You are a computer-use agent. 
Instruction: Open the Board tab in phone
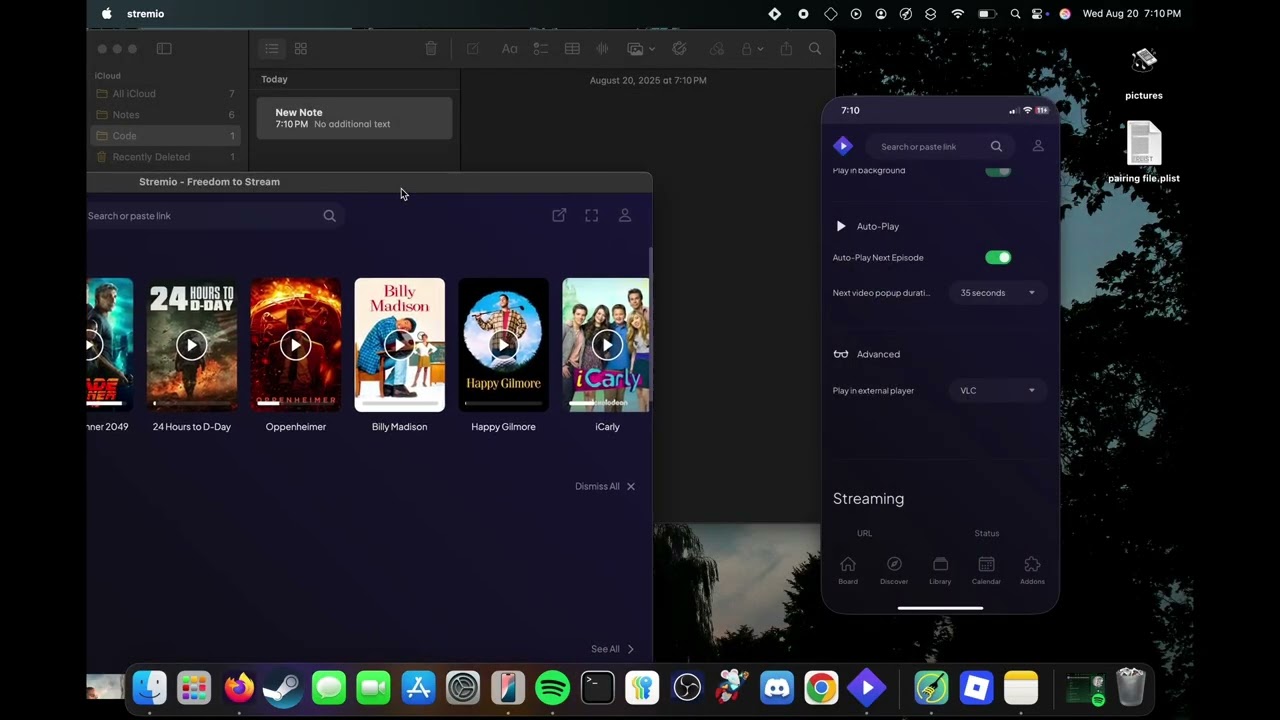pyautogui.click(x=848, y=570)
